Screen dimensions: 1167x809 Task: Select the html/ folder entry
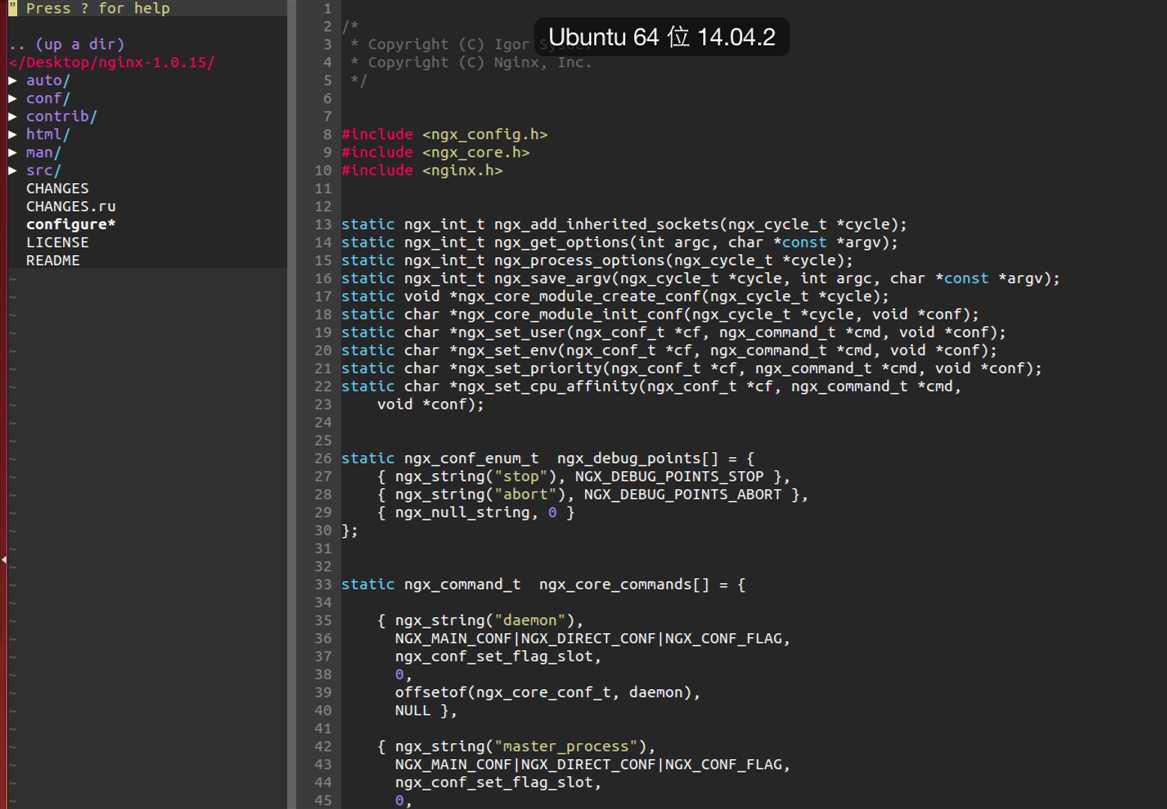click(x=48, y=134)
